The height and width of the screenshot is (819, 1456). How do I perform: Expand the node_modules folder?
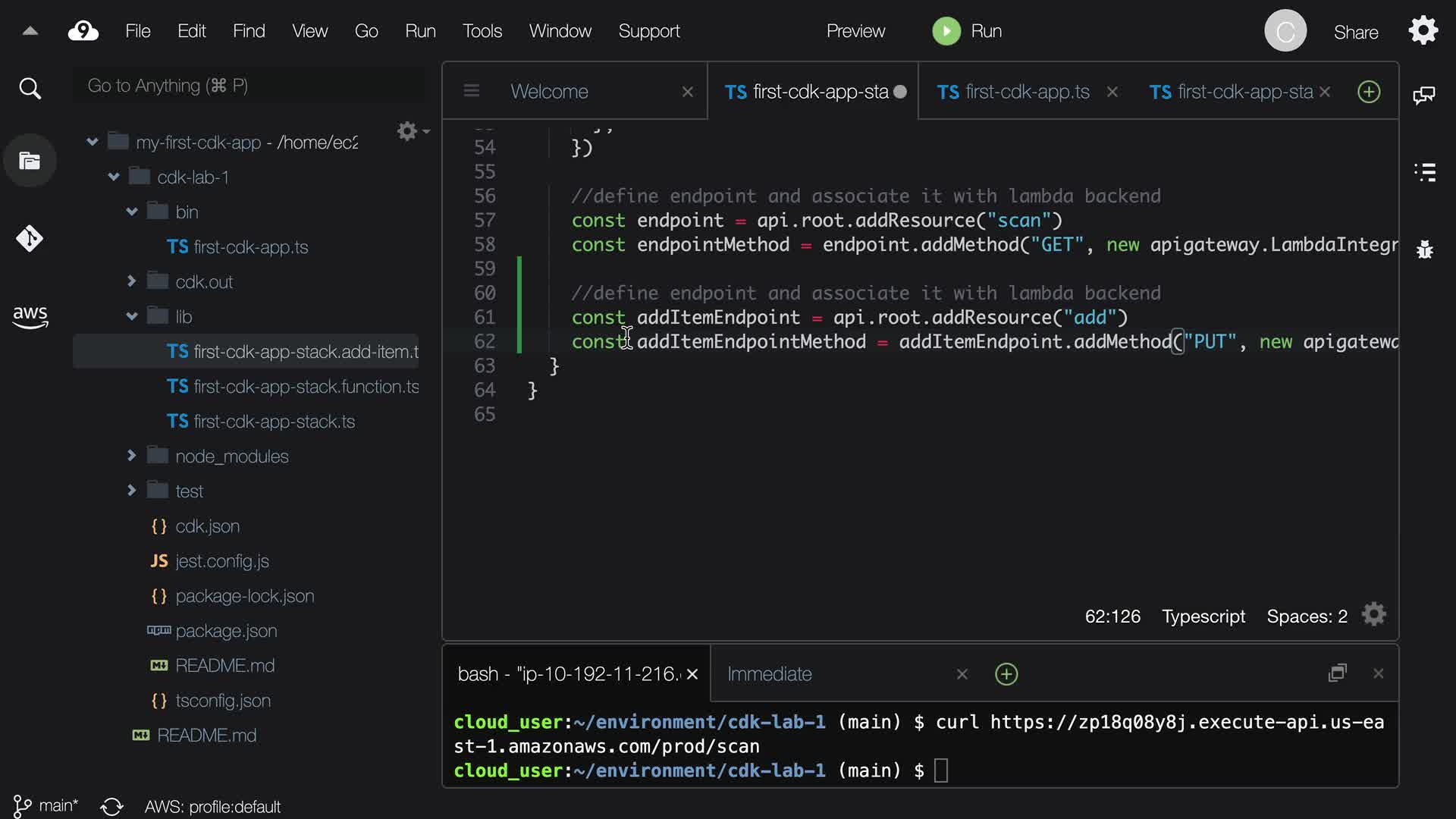[131, 456]
